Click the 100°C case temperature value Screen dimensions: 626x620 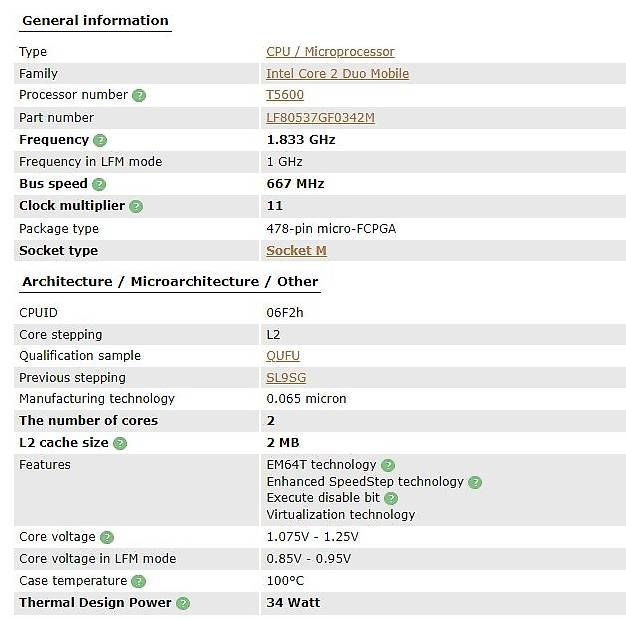pos(285,580)
